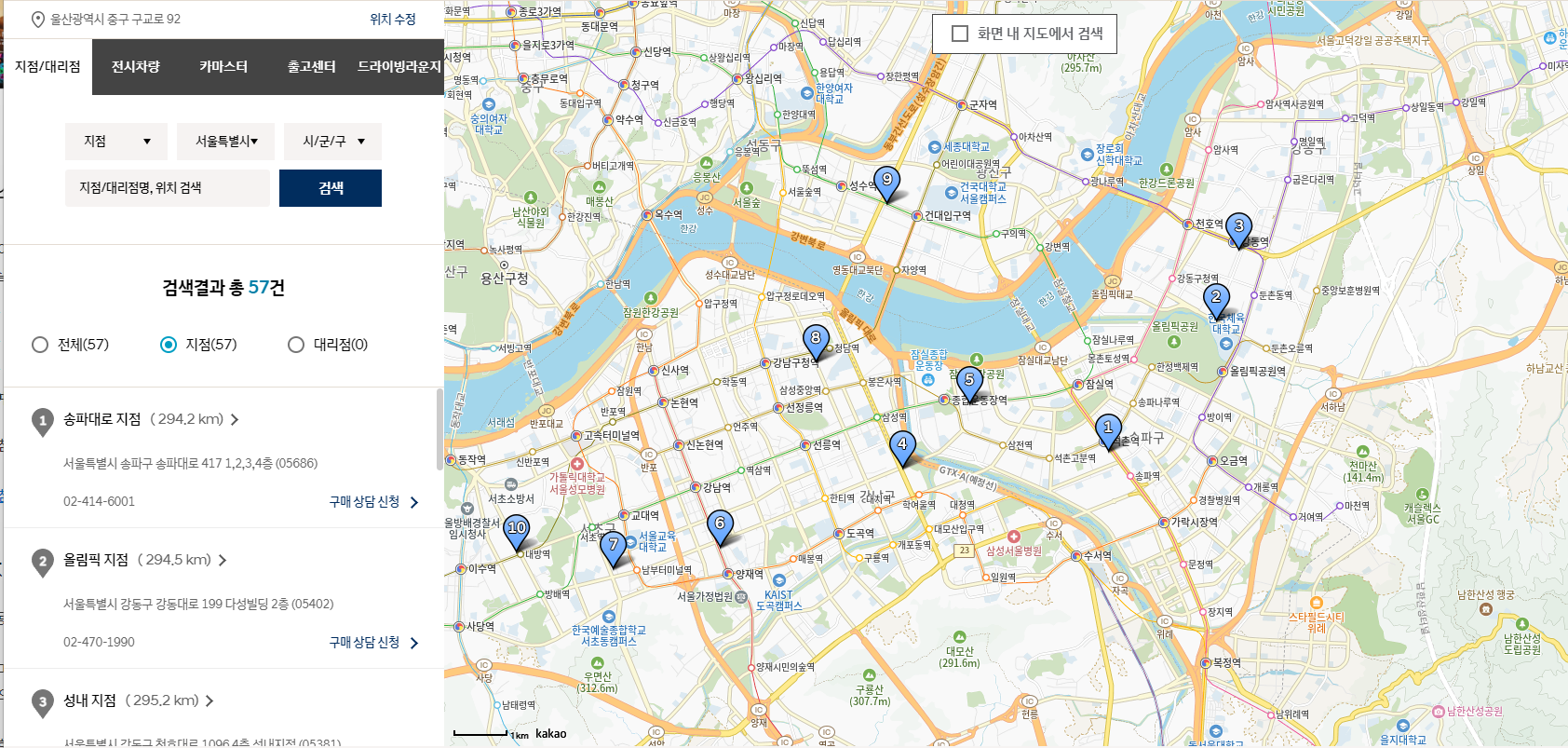Viewport: 1568px width, 748px height.
Task: Open the 시/군/구 district dropdown
Action: [333, 142]
